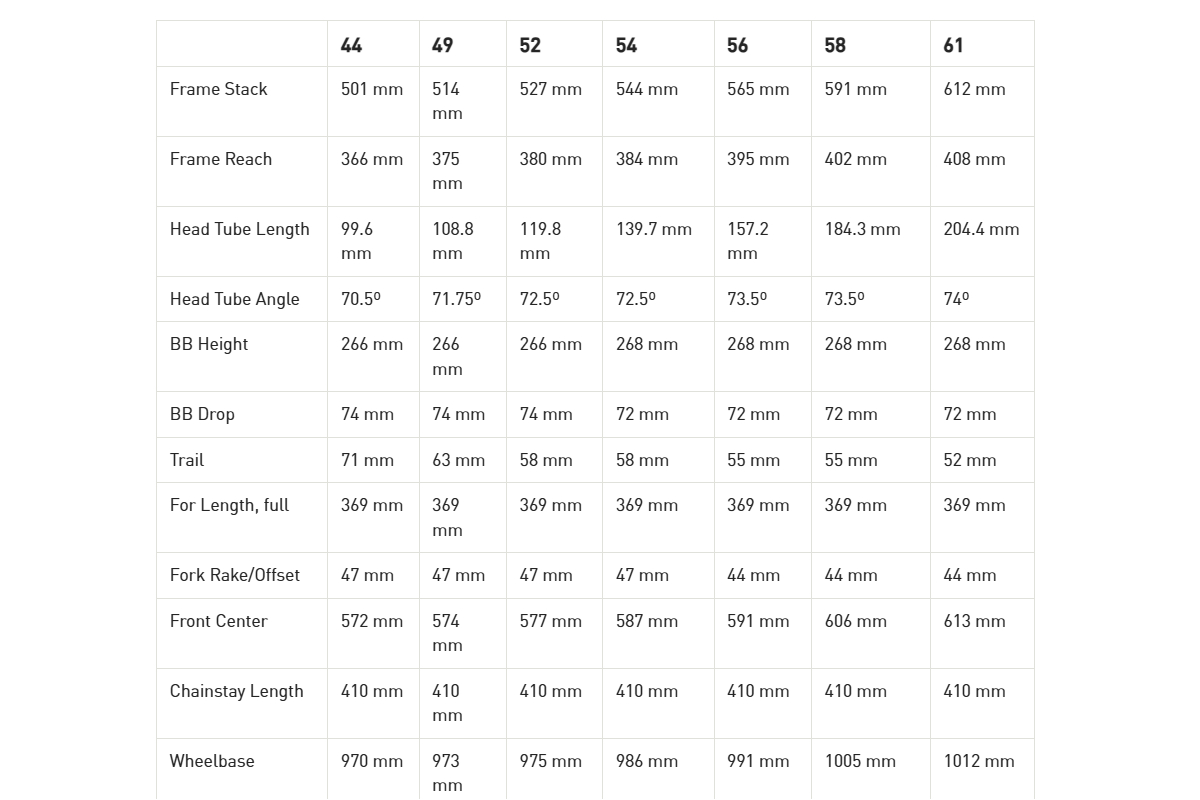
Task: Click the 44 size column header
Action: (x=351, y=45)
